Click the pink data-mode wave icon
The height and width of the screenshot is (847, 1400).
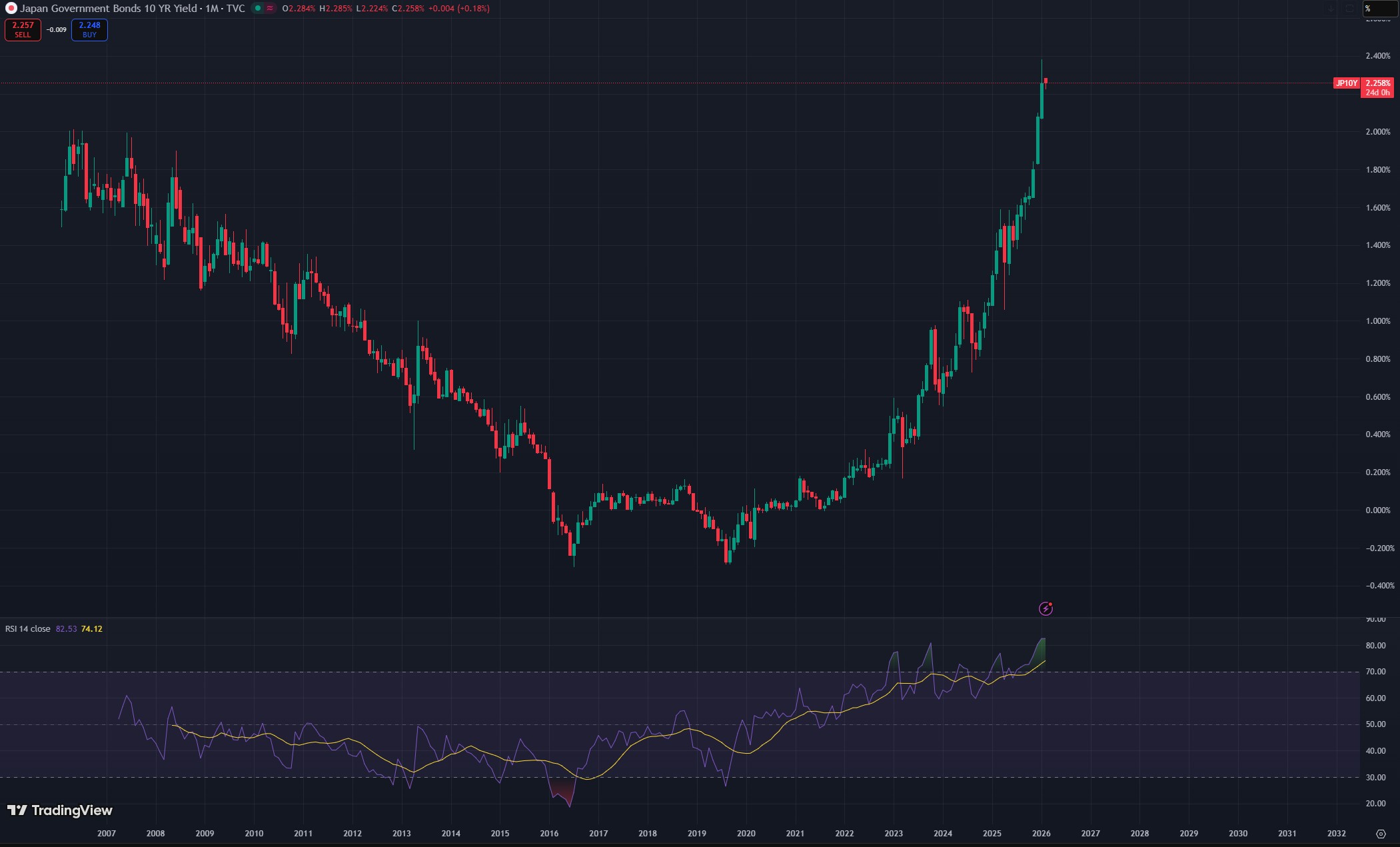(x=270, y=9)
